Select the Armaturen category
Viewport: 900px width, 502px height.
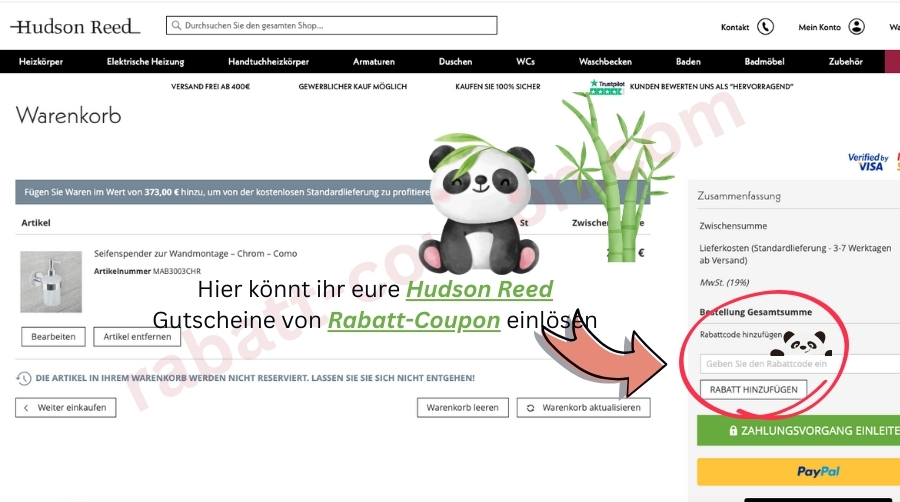(373, 62)
